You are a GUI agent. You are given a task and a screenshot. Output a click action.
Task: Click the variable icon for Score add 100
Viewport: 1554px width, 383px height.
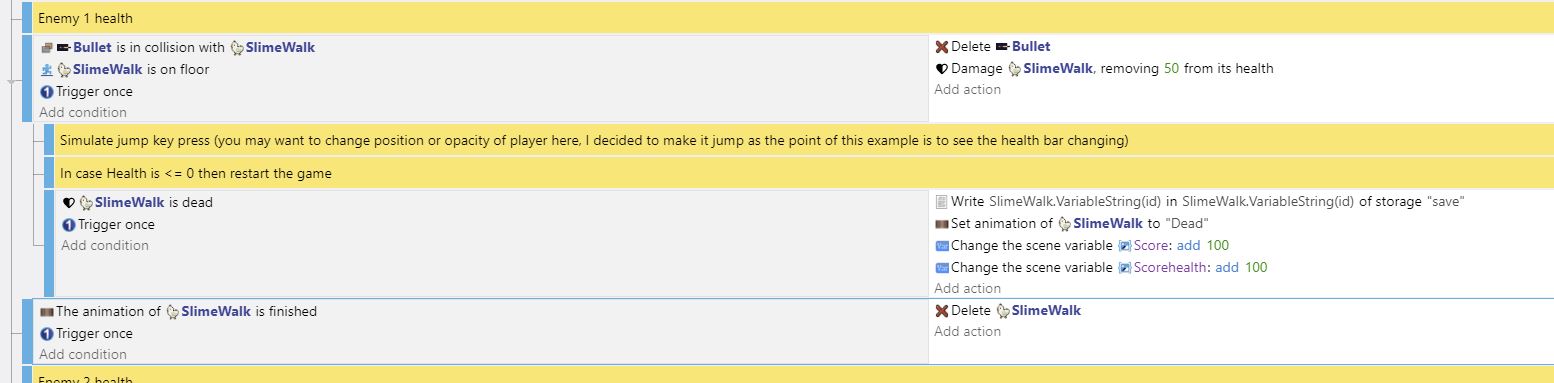coord(941,246)
